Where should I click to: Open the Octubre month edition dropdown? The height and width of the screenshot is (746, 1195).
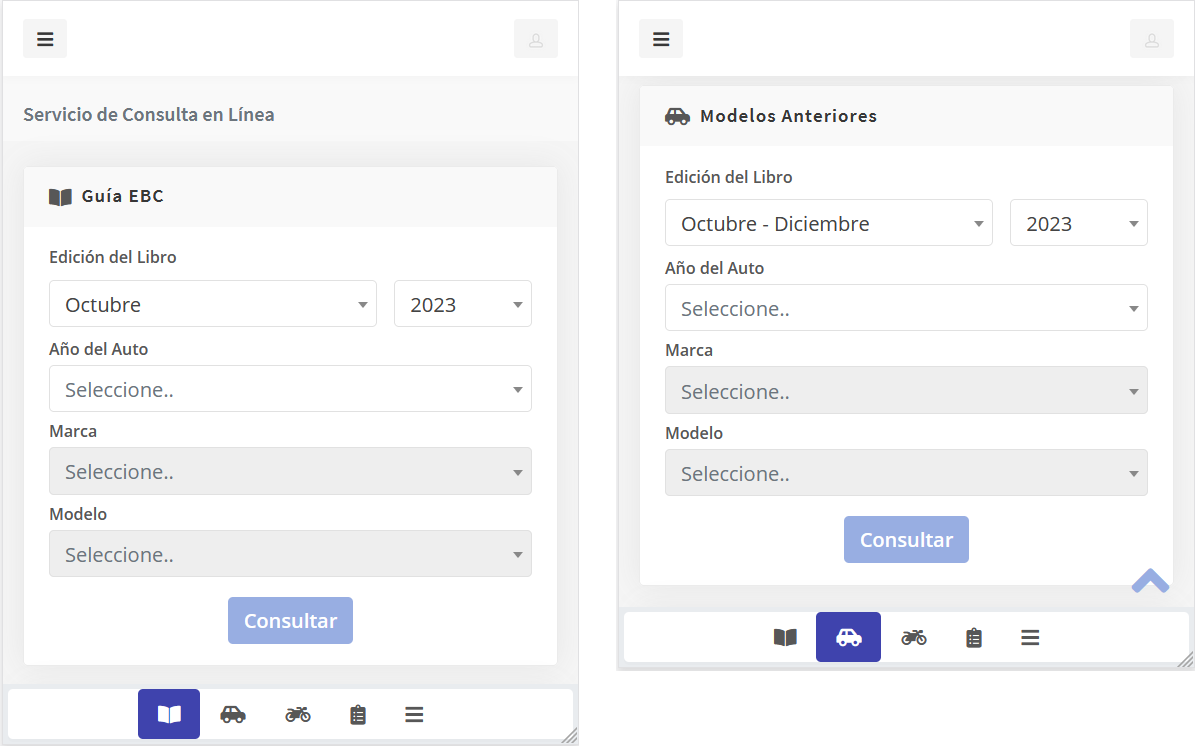click(213, 304)
